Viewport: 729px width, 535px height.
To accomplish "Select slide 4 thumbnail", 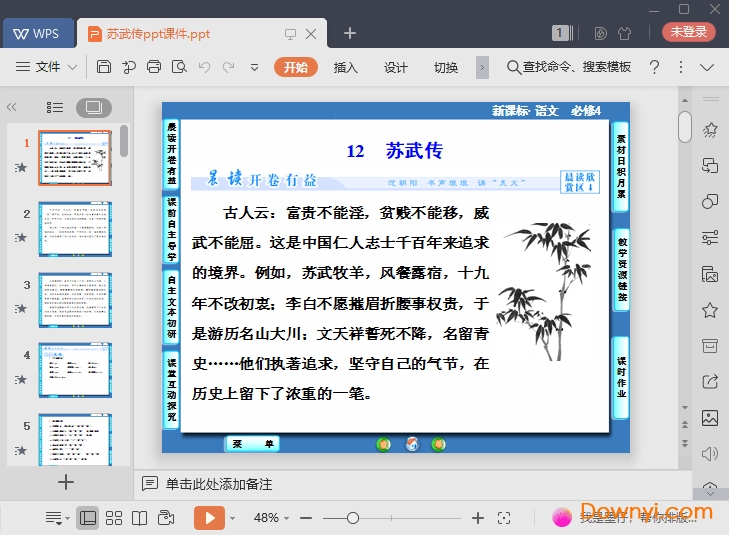I will [75, 370].
